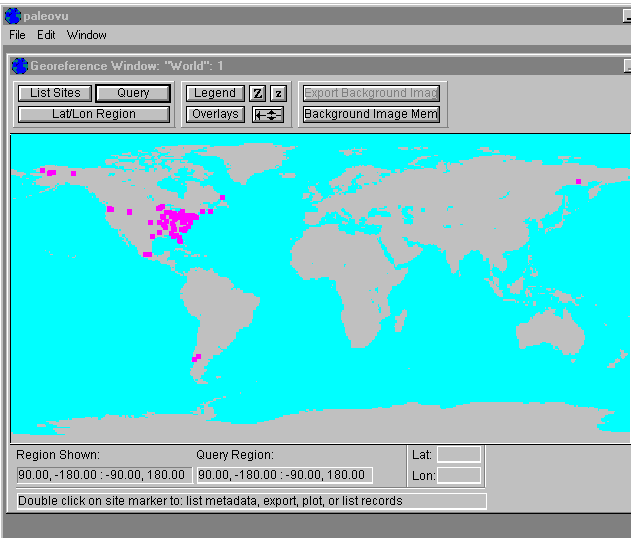Select the site marker in eastern Russia

click(x=578, y=181)
